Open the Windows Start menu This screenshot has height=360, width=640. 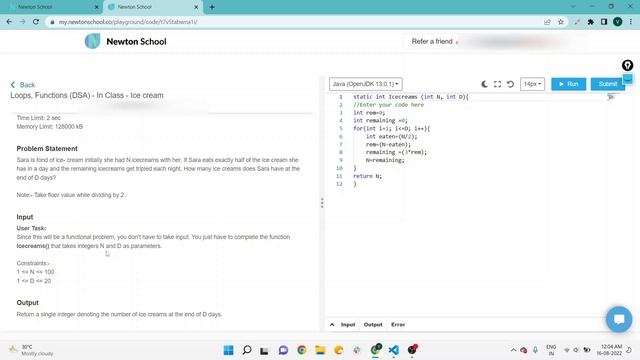pos(229,350)
